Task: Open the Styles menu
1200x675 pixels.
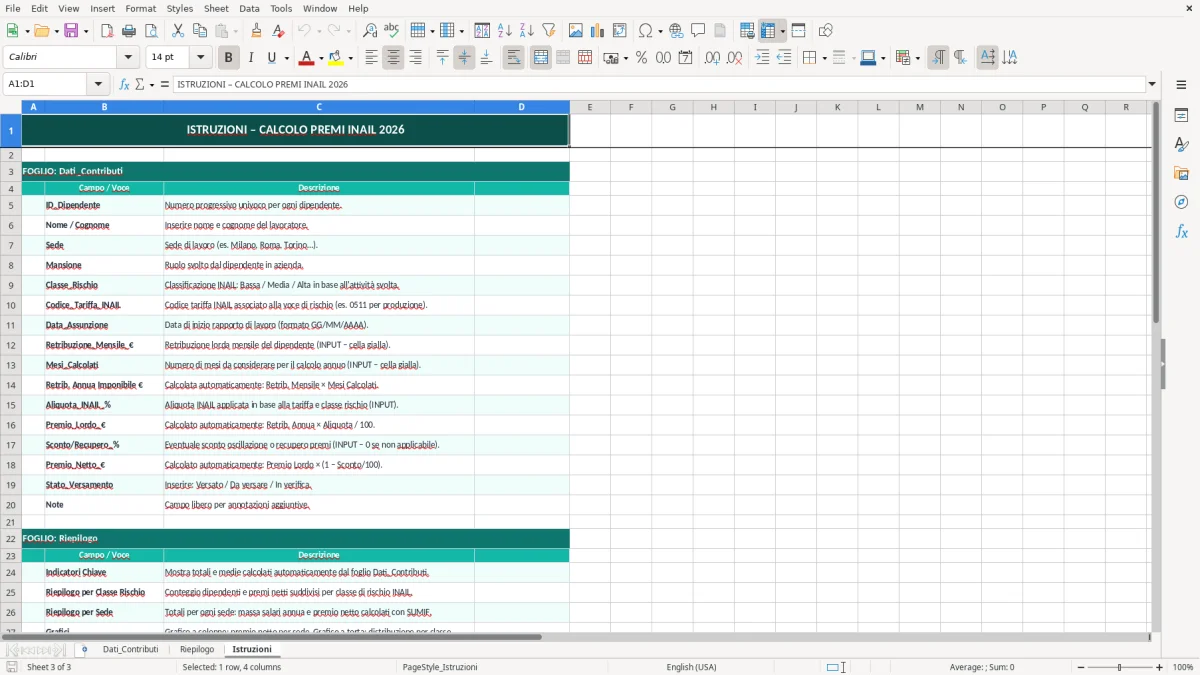Action: (180, 8)
